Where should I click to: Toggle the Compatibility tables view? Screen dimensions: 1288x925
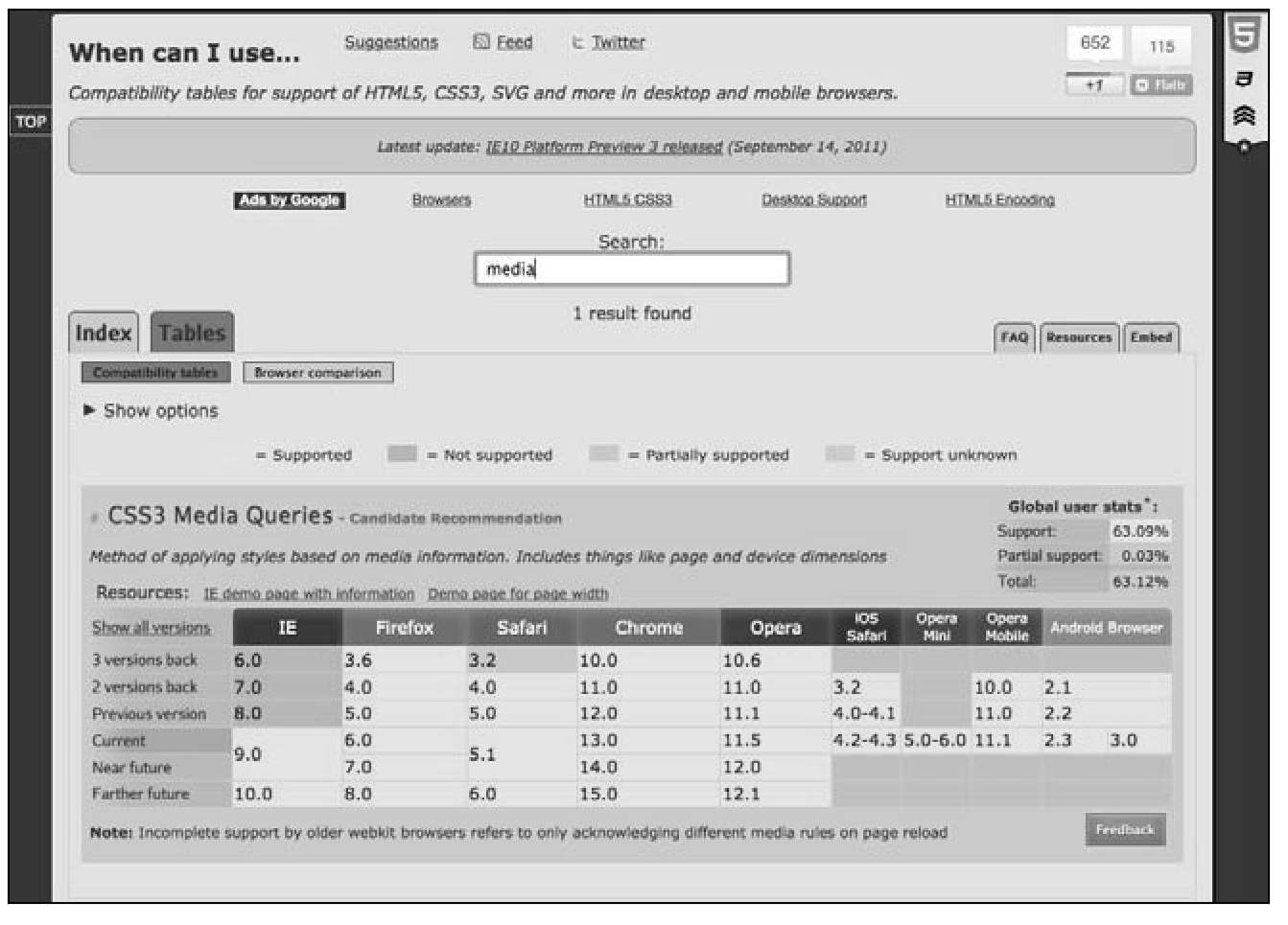click(x=155, y=373)
